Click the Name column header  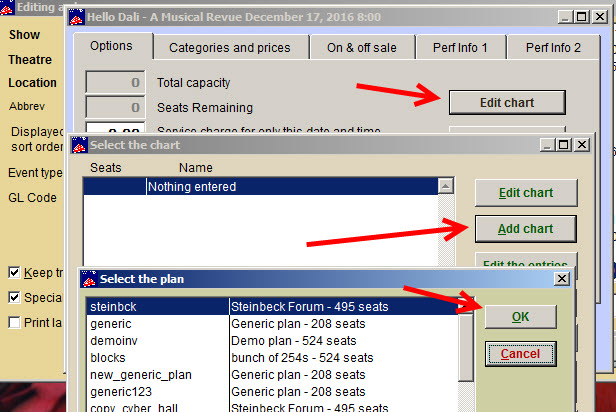click(196, 168)
